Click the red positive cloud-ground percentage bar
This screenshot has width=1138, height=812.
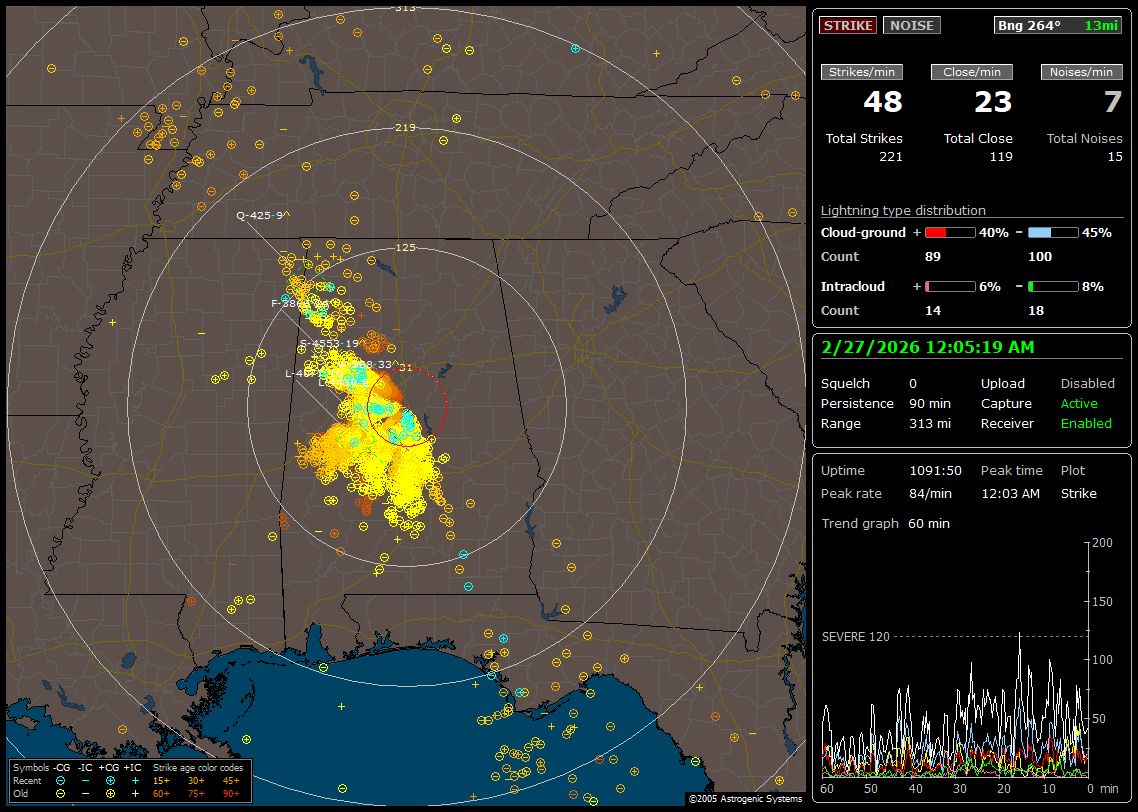[x=949, y=232]
